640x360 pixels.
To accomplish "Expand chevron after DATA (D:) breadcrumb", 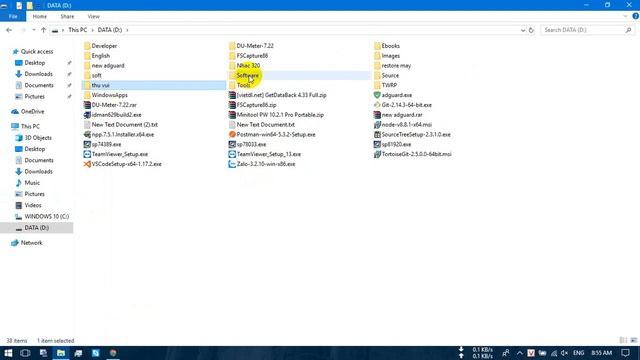I will [127, 30].
